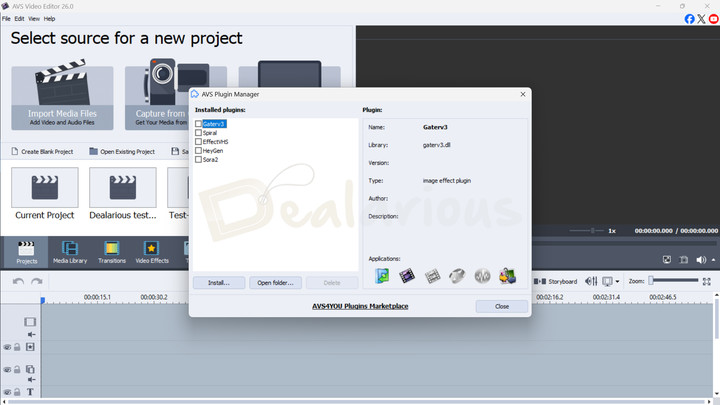Open the Help menu
This screenshot has height=405, width=720.
49,19
